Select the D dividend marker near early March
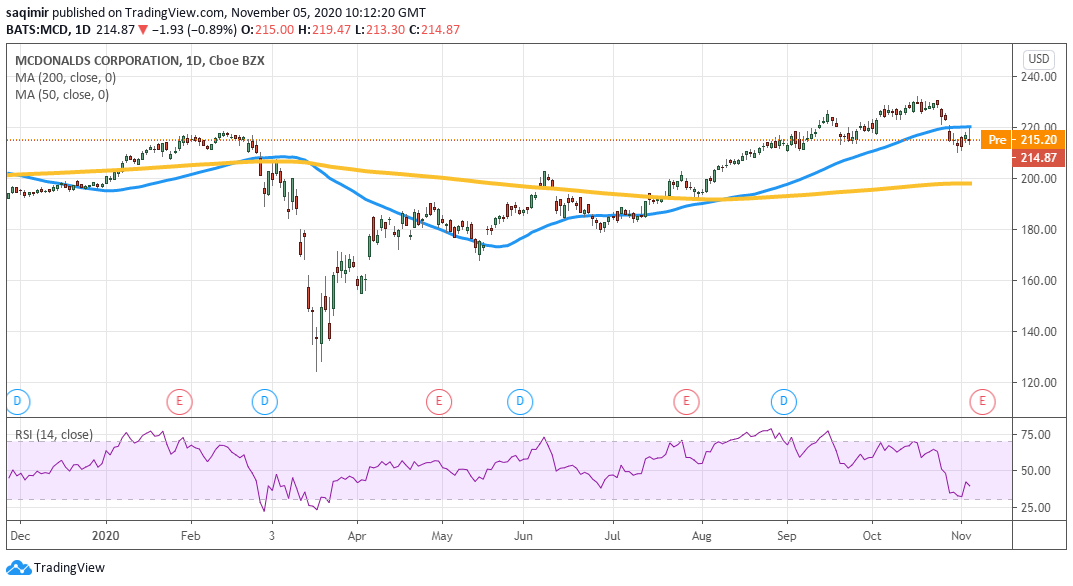Viewport: 1073px width, 586px height. point(264,401)
